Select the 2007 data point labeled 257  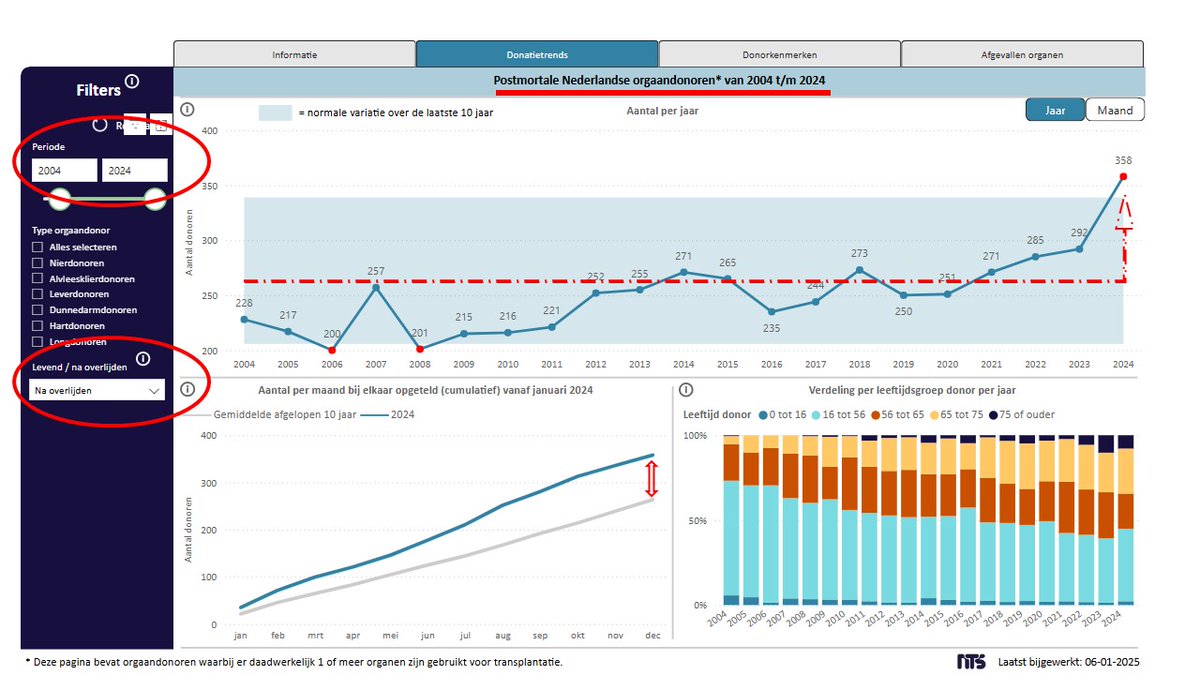(375, 287)
